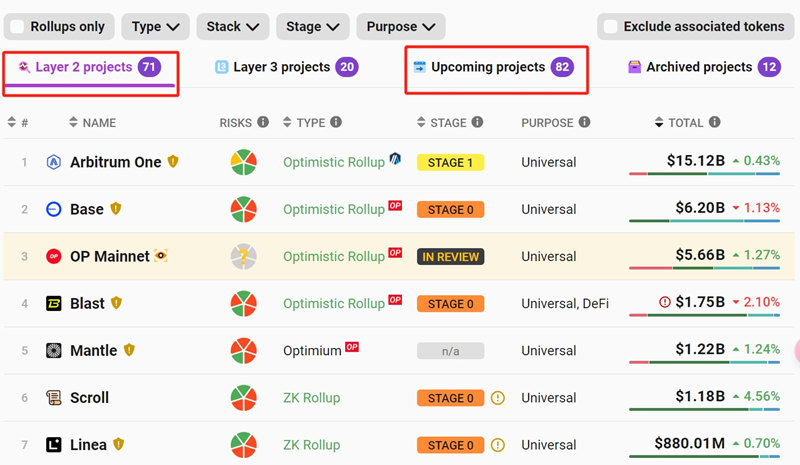This screenshot has height=465, width=800.
Task: Expand the Stack filter dropdown
Action: [x=232, y=27]
